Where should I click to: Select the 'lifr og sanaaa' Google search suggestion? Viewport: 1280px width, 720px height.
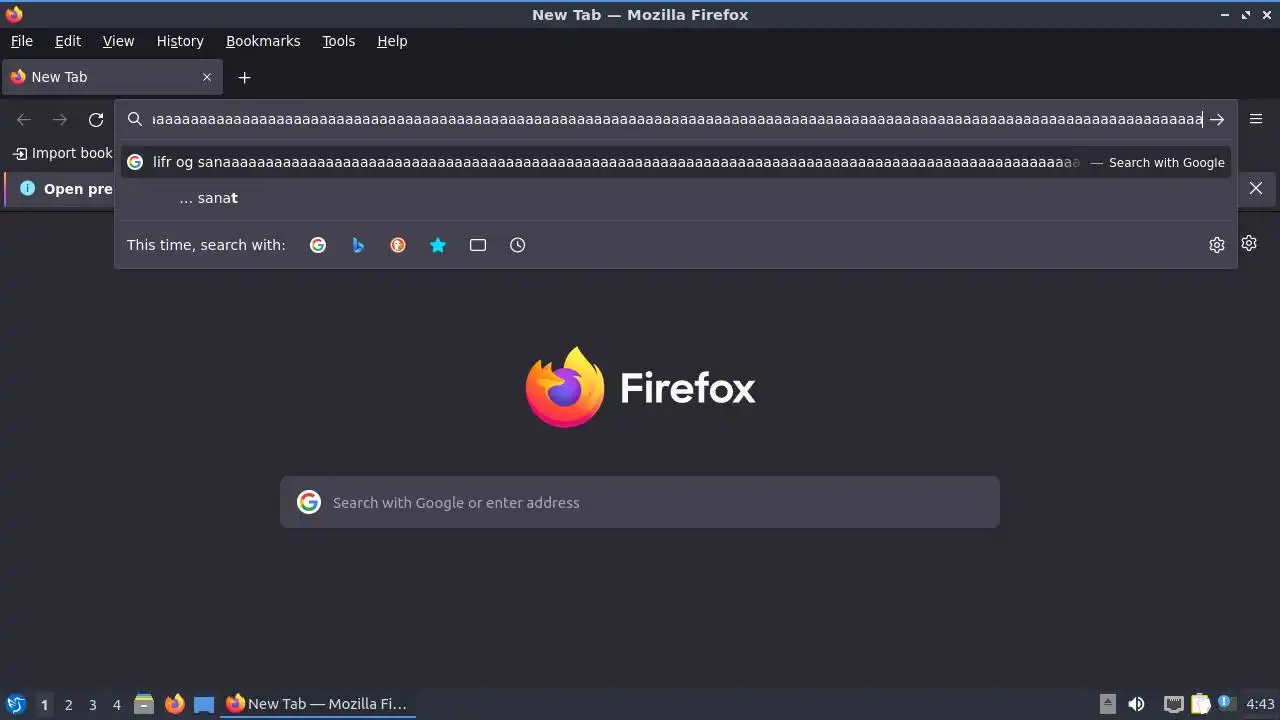pos(676,162)
